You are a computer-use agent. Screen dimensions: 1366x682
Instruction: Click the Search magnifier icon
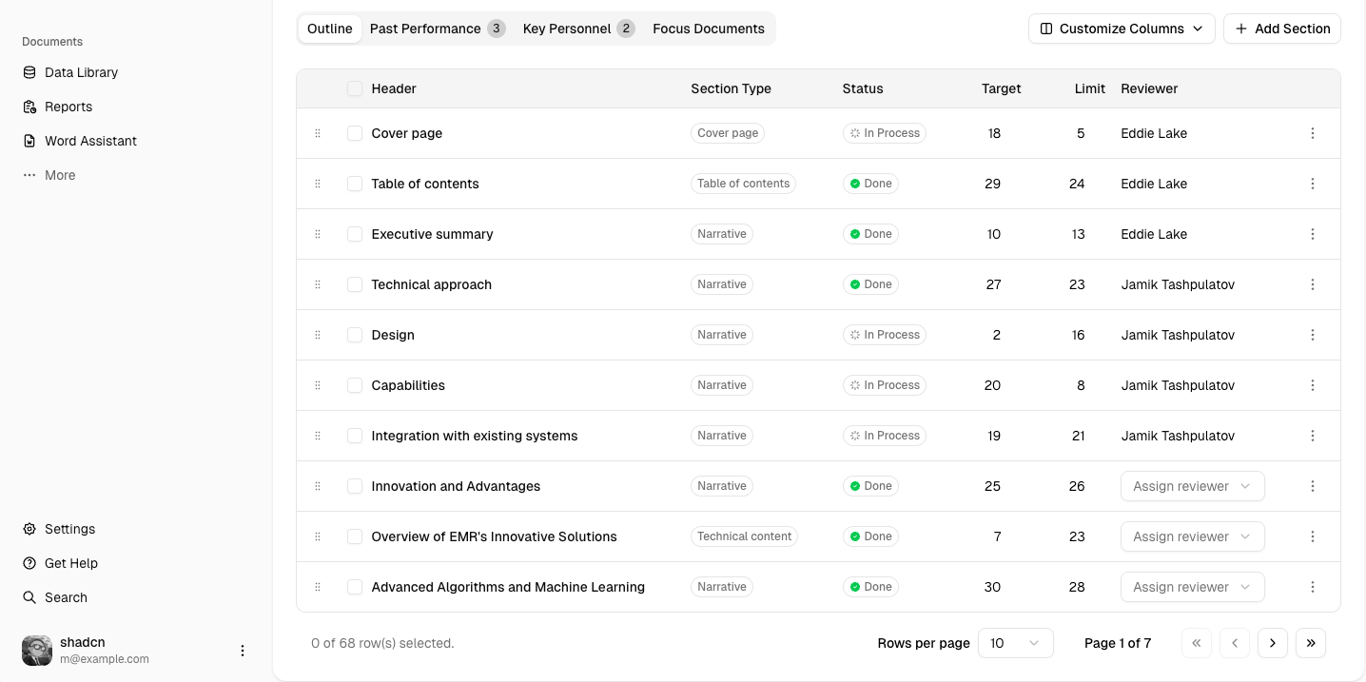point(30,597)
